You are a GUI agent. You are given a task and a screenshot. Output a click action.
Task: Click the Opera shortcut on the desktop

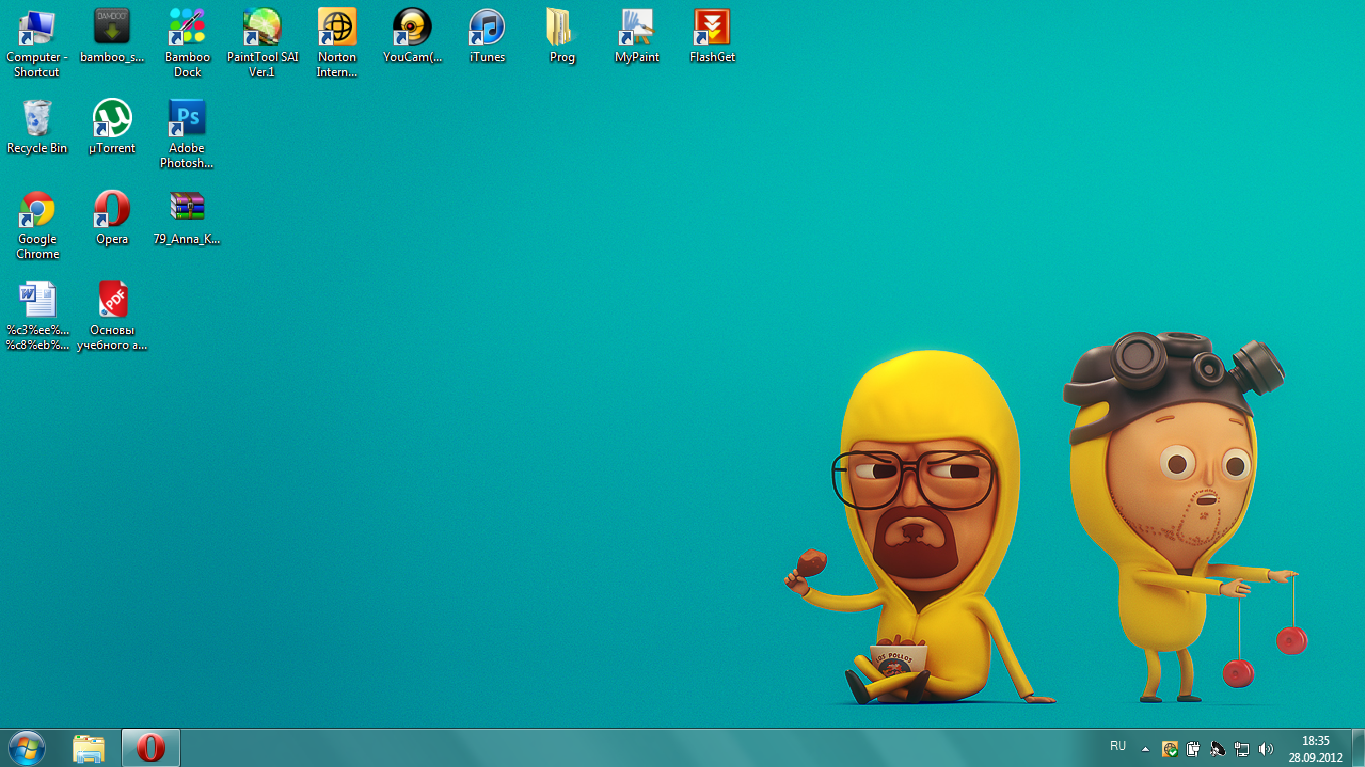112,218
